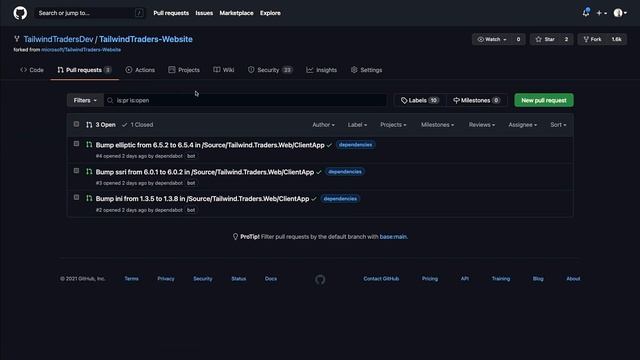Open the footer Docs link
This screenshot has width=640, height=360.
(x=271, y=279)
